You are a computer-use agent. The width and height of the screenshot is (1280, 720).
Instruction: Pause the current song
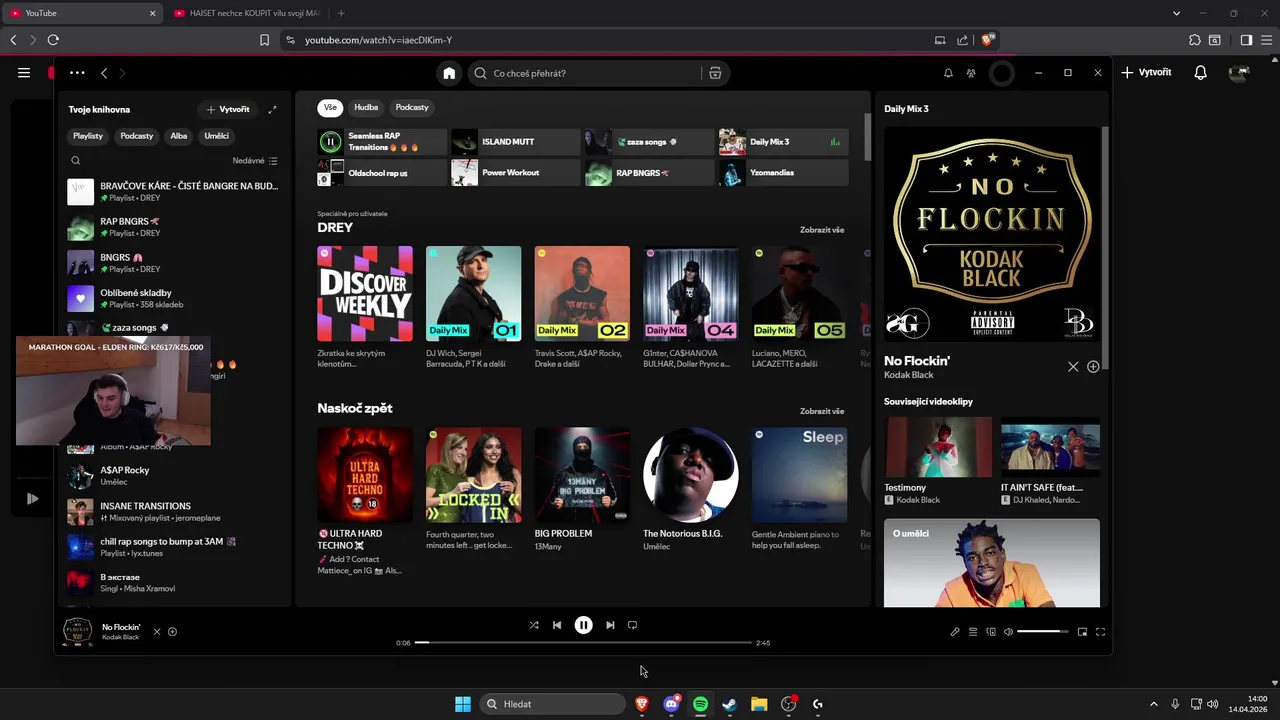tap(583, 625)
